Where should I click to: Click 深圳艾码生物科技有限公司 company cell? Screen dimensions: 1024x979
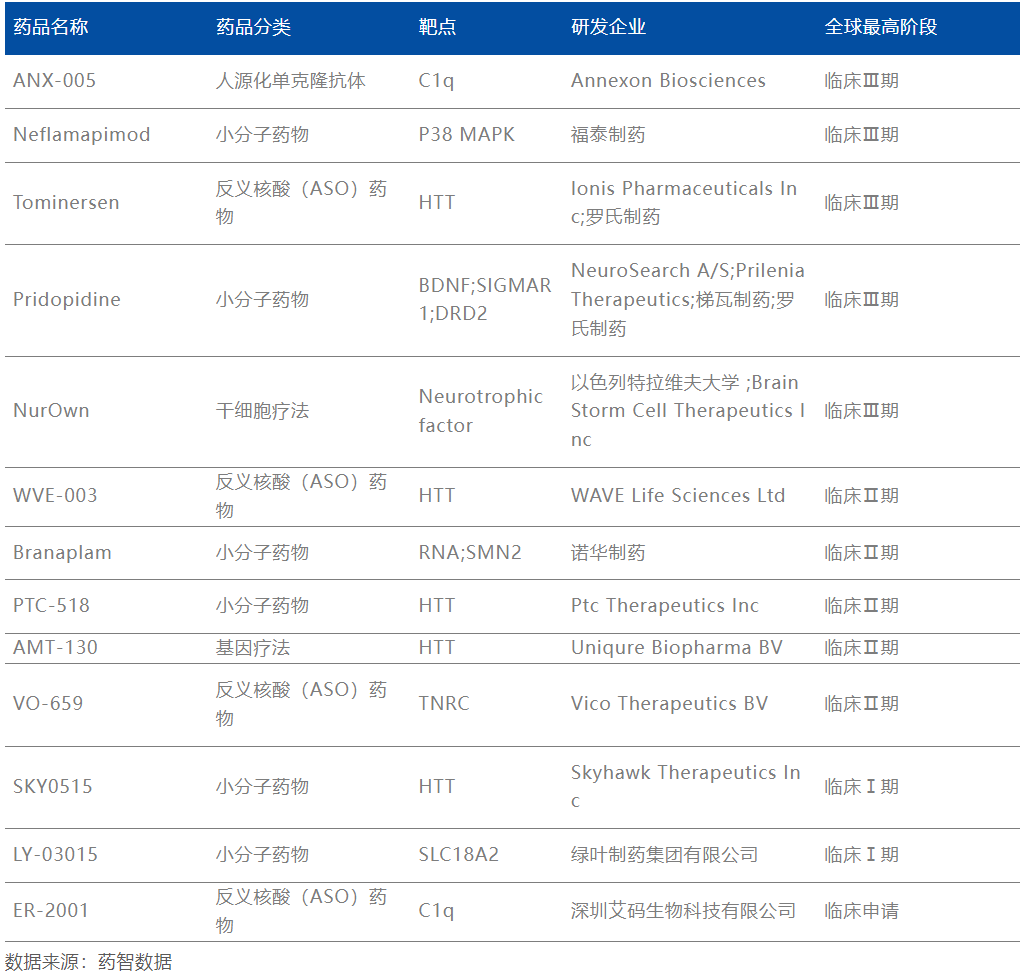coord(683,910)
